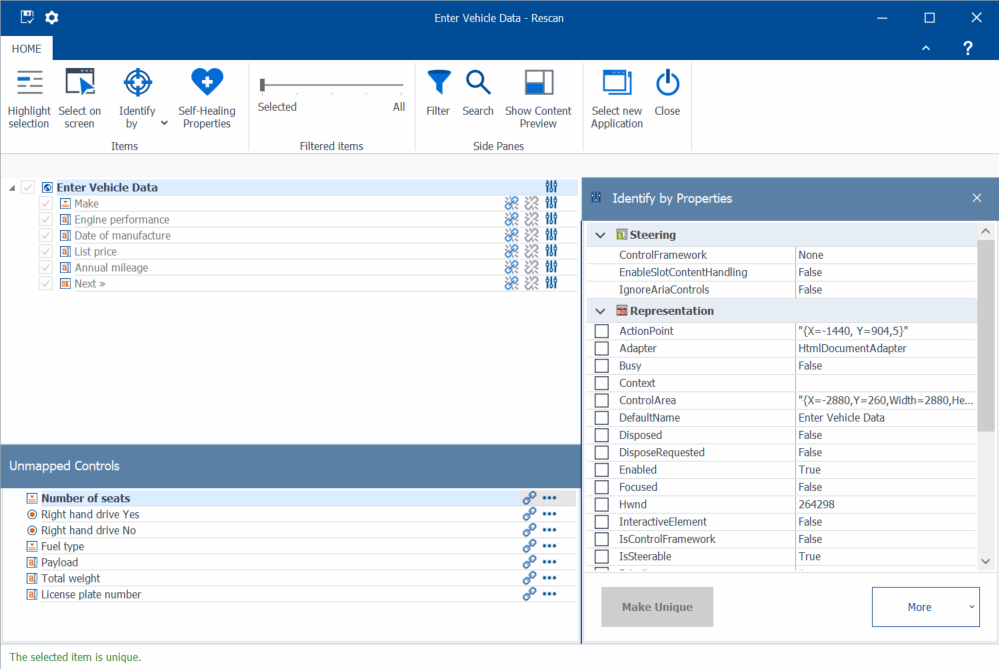Check the box next to Engine performance
This screenshot has width=999, height=669.
[x=45, y=220]
